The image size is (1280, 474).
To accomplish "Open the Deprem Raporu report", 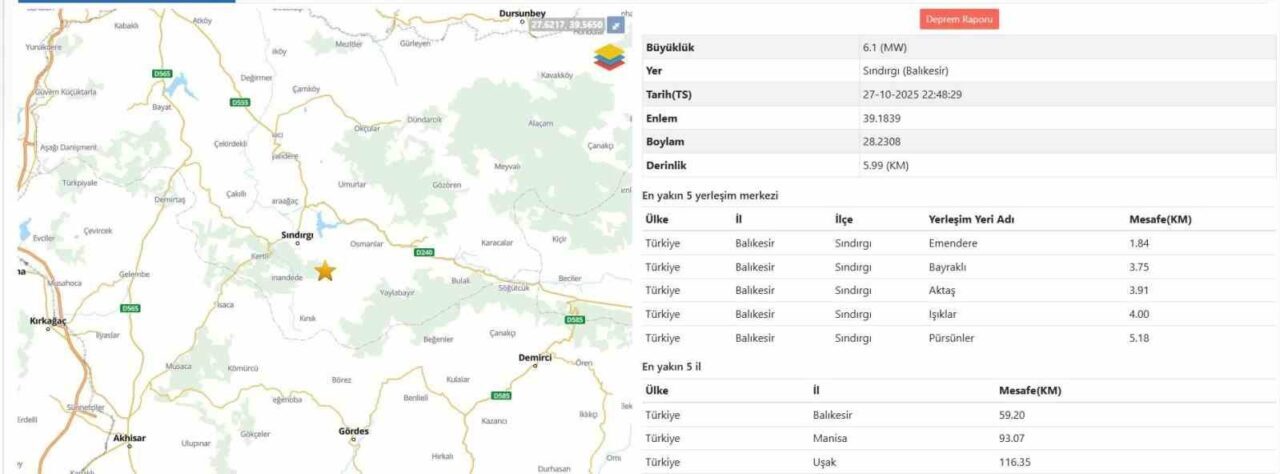I will coord(959,19).
